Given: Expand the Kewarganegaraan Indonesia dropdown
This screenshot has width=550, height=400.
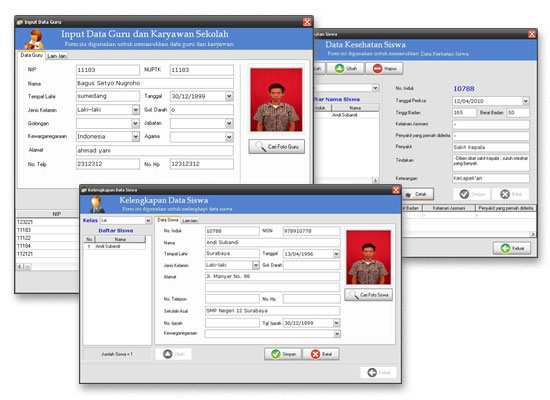Looking at the screenshot, I should pos(136,136).
